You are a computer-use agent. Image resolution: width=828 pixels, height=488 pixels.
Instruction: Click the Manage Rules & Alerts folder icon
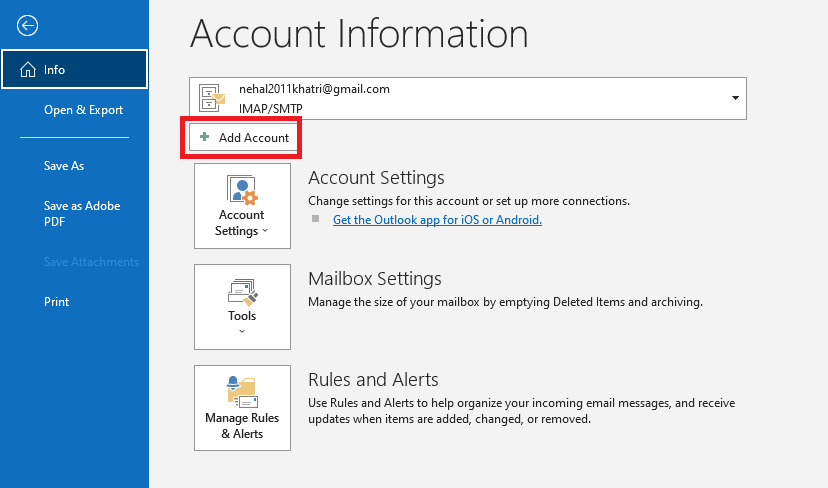[242, 390]
